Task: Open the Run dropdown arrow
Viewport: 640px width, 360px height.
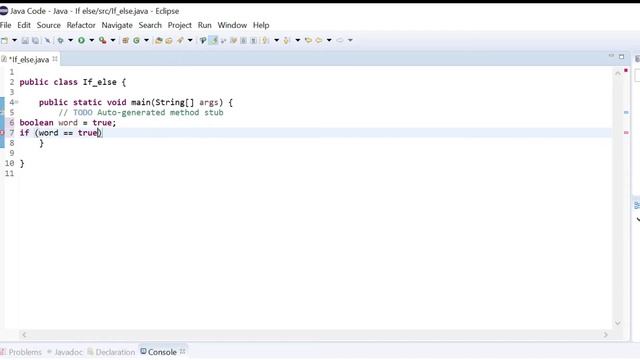Action: pyautogui.click(x=91, y=40)
